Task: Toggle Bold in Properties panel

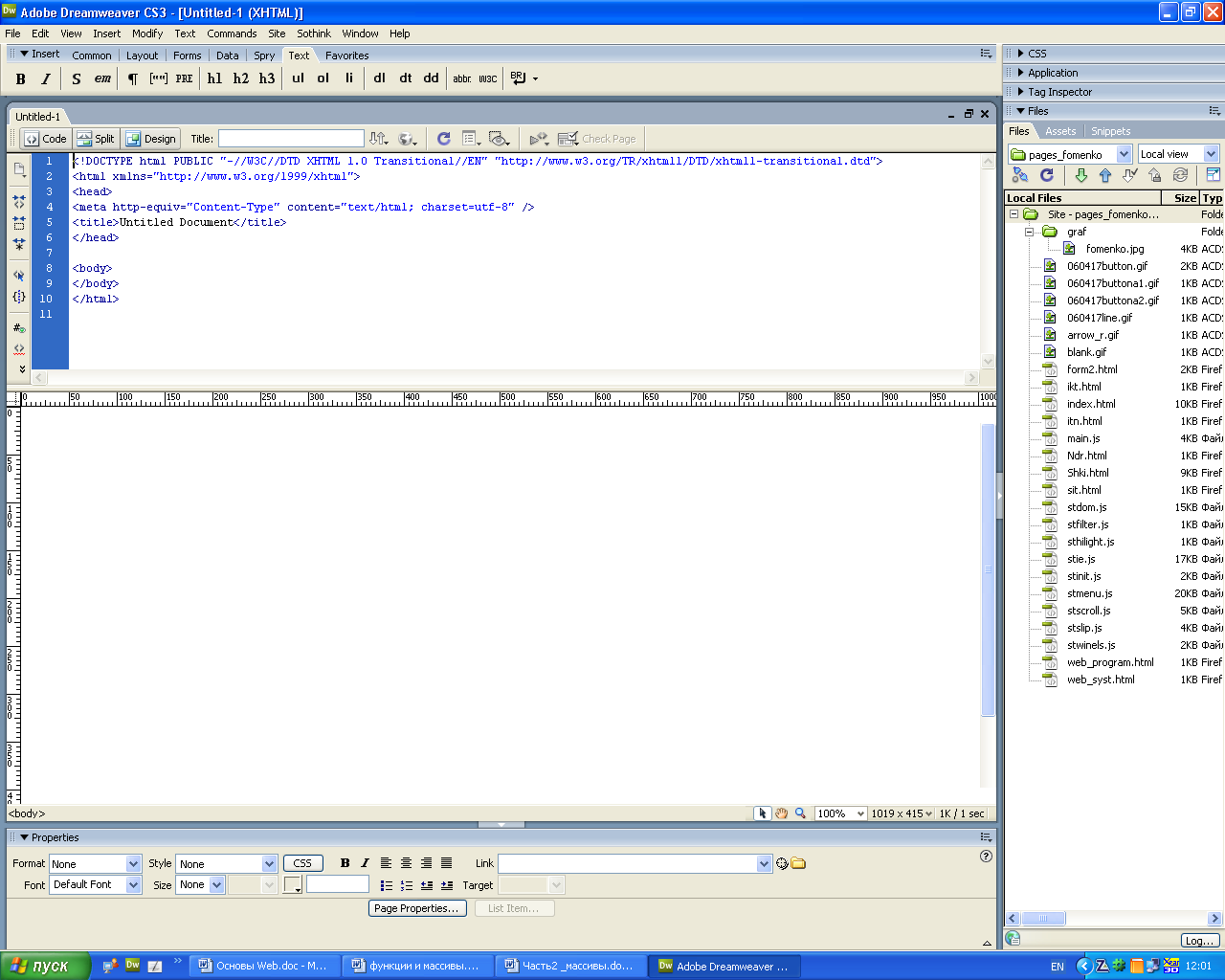Action: tap(345, 863)
